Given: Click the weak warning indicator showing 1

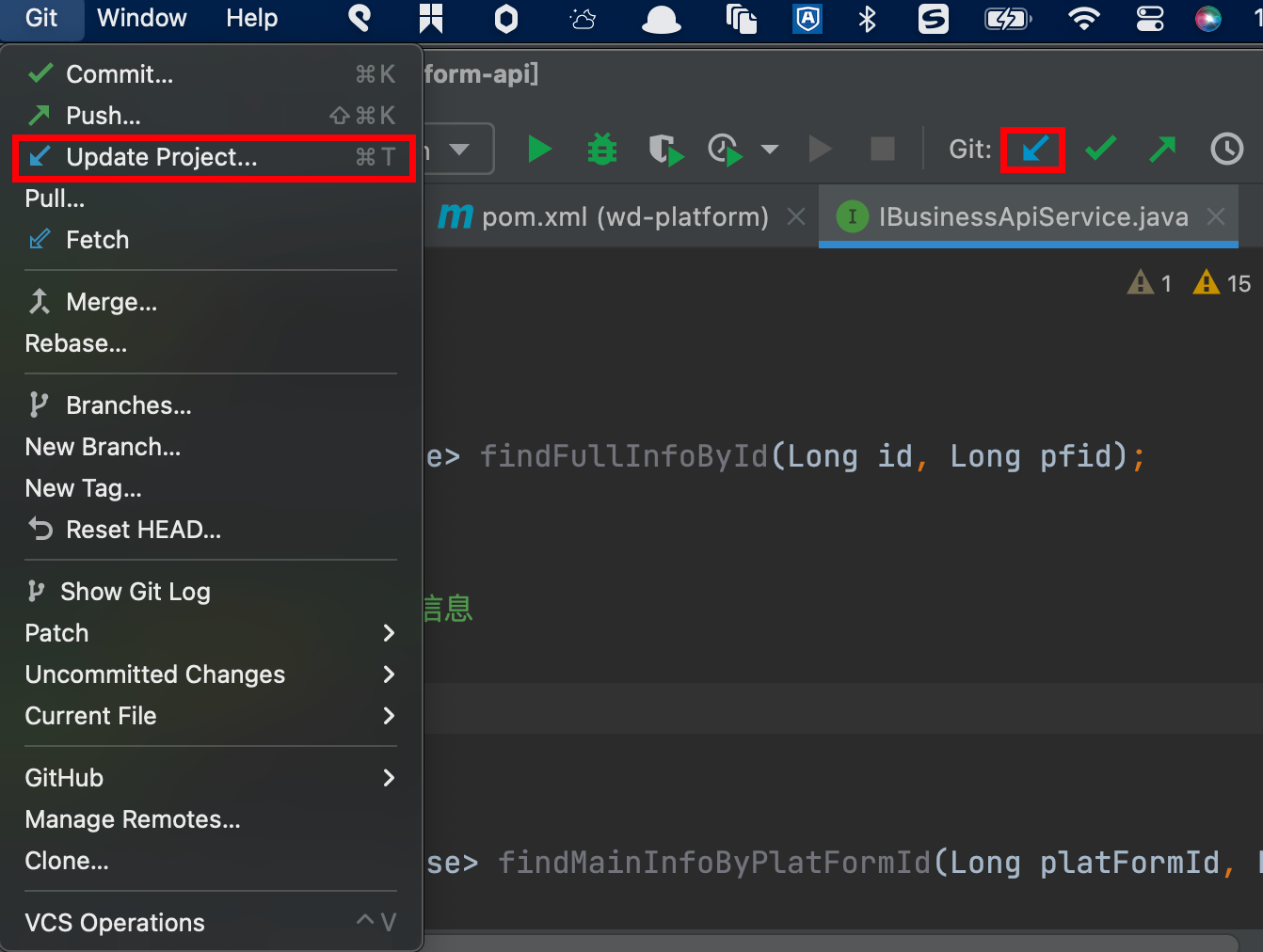Looking at the screenshot, I should 1150,283.
